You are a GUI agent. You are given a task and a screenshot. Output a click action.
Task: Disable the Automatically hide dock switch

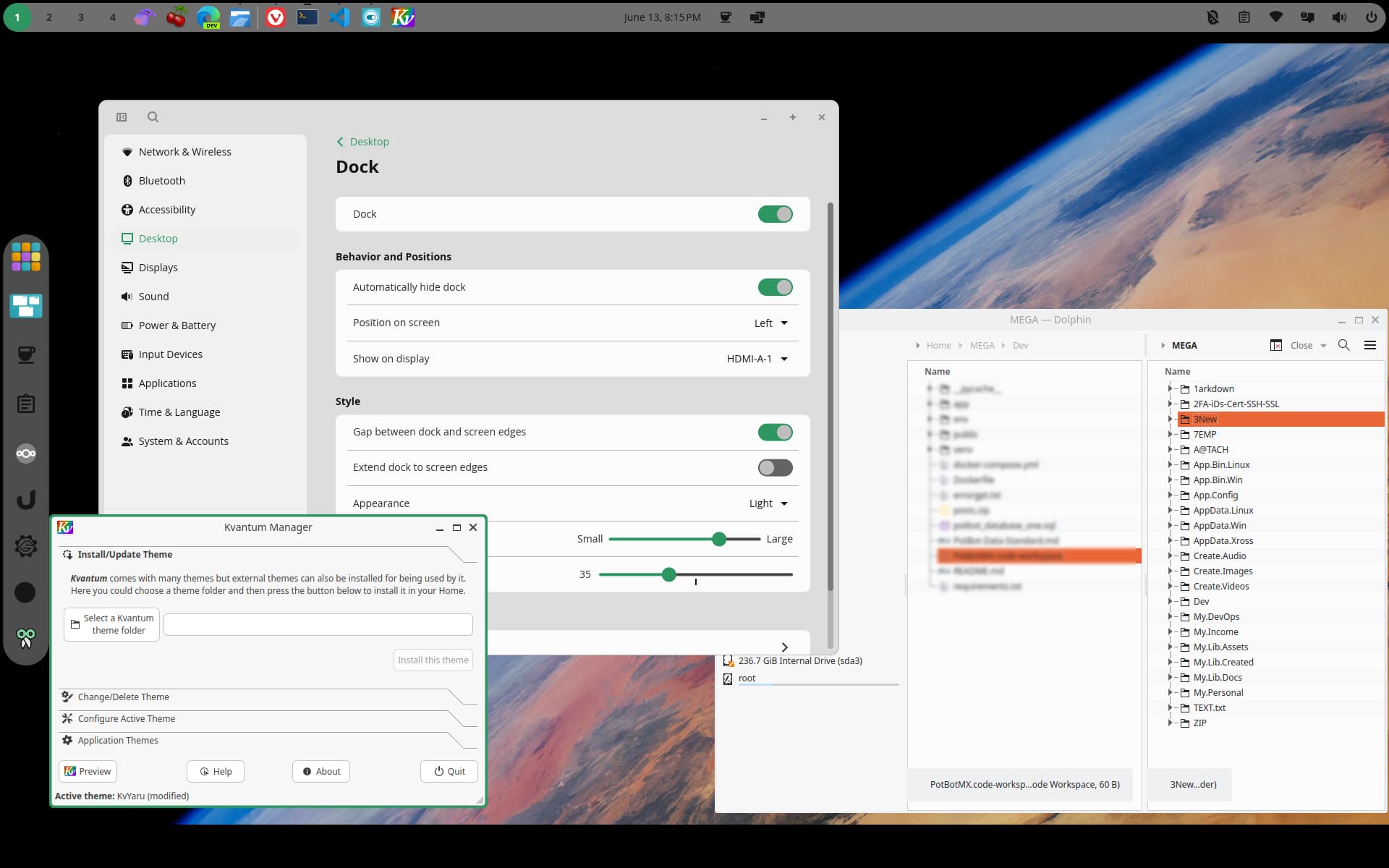775,287
